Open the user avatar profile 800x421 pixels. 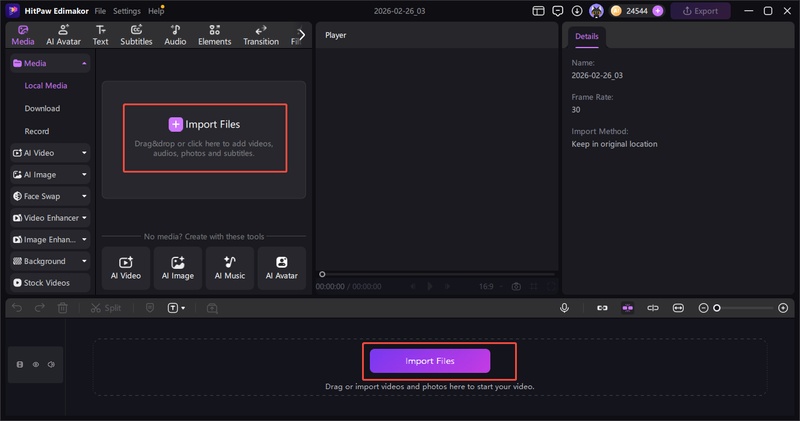pos(596,11)
